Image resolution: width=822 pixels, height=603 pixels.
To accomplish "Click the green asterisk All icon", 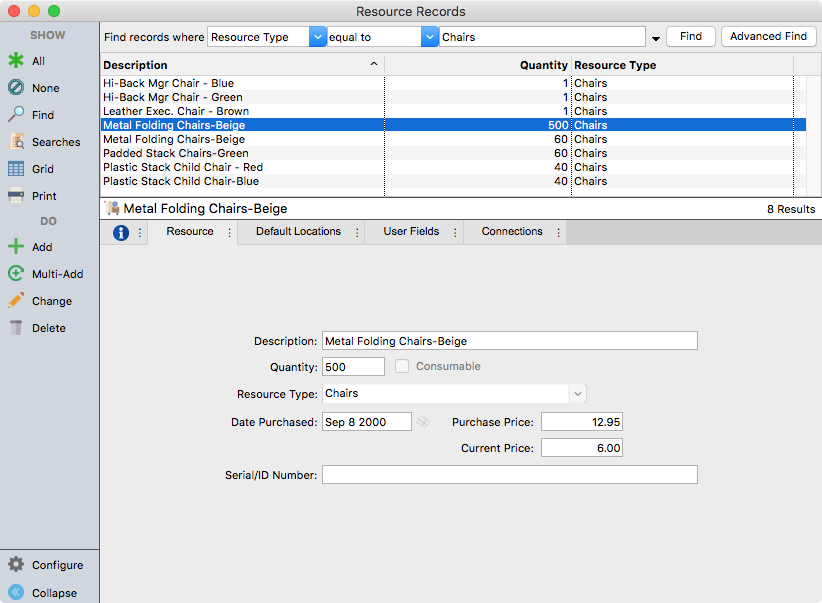I will tap(16, 61).
